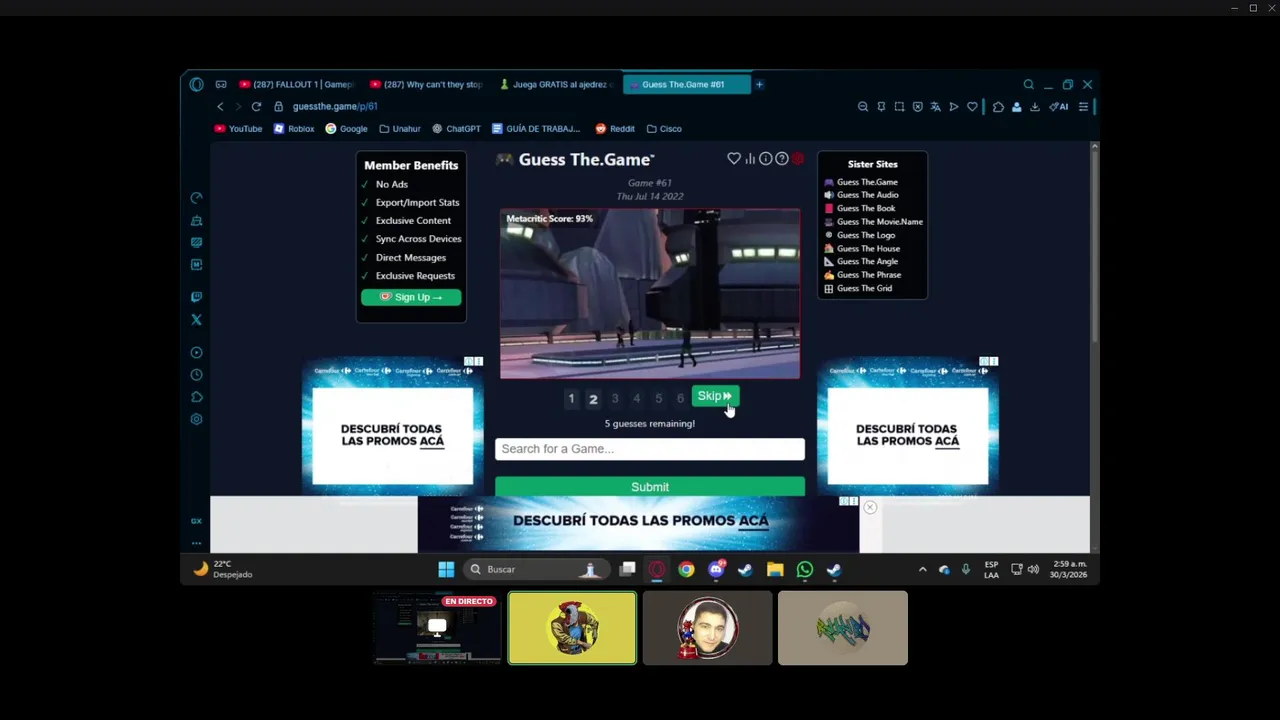Open GX Cleaner in Opera sidebar
The height and width of the screenshot is (720, 1280).
196,220
